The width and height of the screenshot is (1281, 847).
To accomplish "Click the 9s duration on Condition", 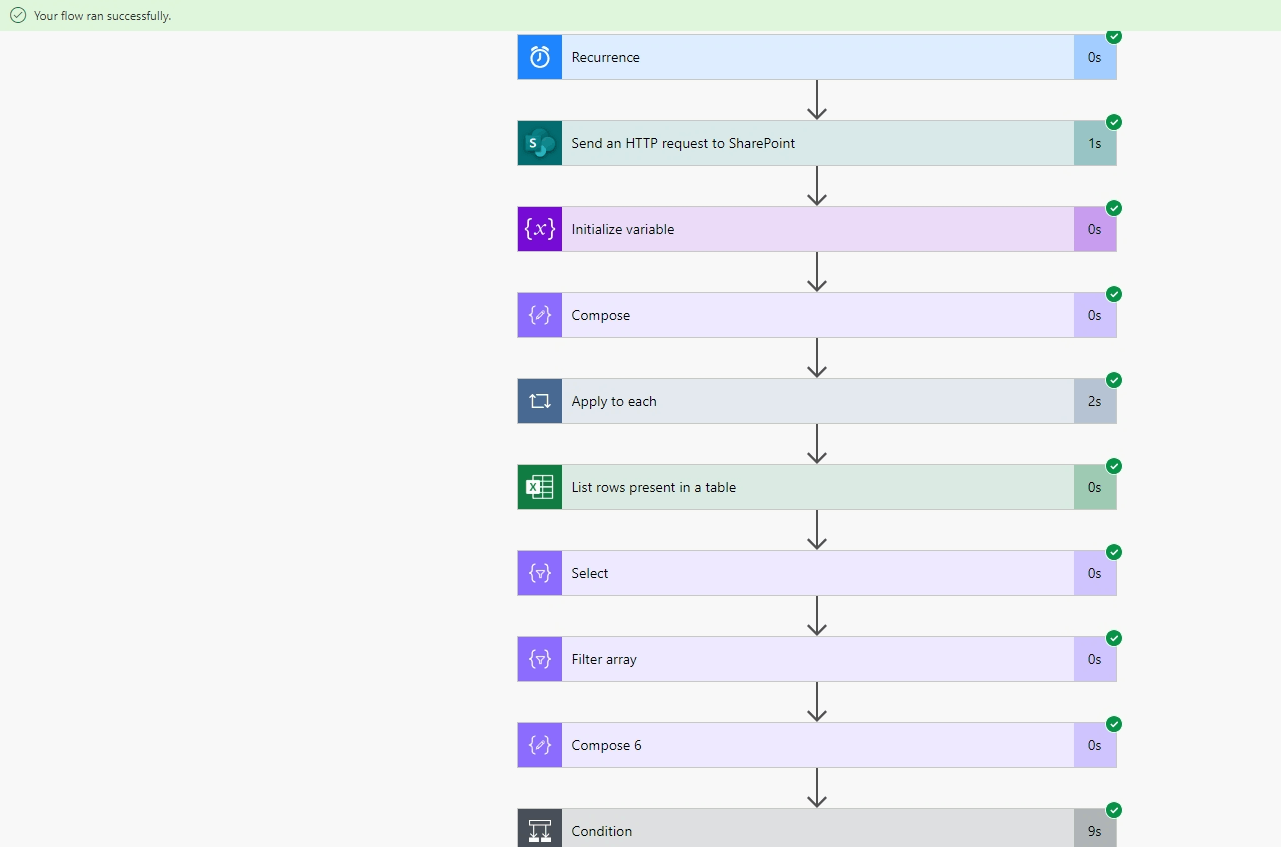I will tap(1095, 828).
